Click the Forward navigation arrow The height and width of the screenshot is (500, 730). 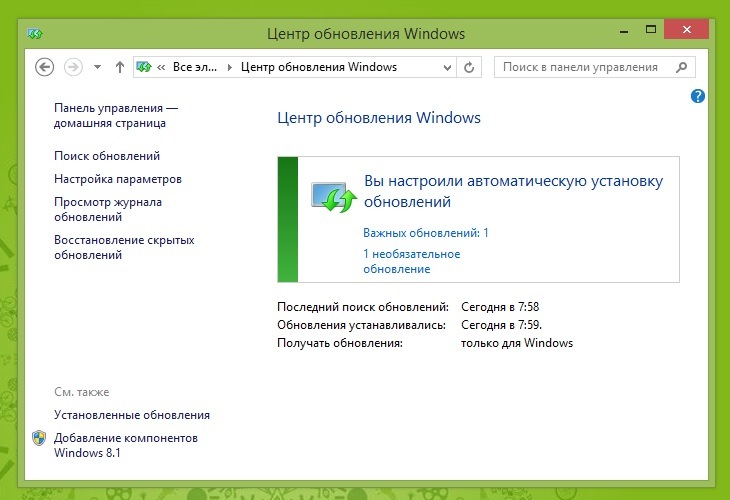[73, 67]
